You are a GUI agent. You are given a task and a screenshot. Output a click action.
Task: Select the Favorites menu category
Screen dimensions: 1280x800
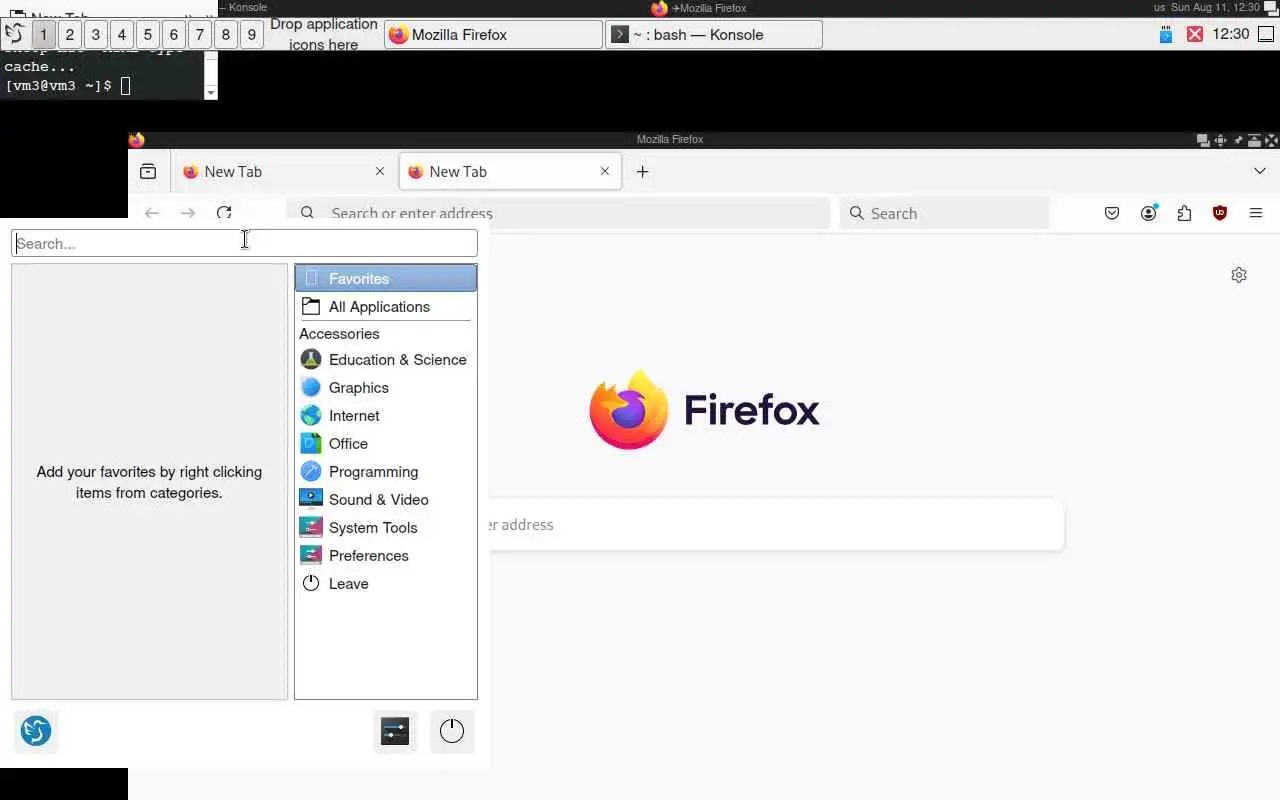[x=386, y=279]
